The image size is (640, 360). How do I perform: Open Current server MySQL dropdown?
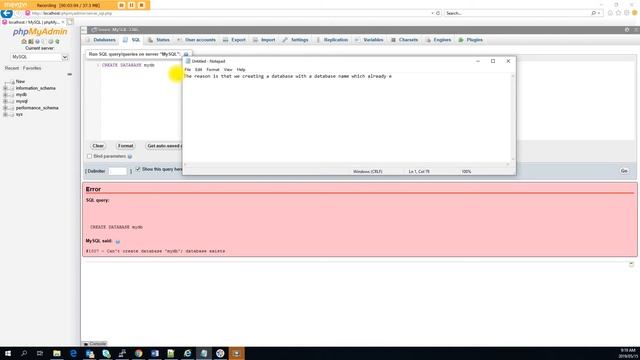(39, 57)
